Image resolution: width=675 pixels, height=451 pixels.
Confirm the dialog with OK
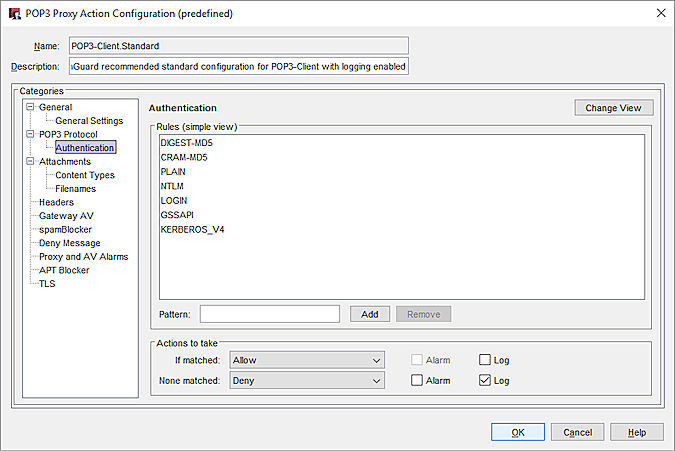coord(517,432)
